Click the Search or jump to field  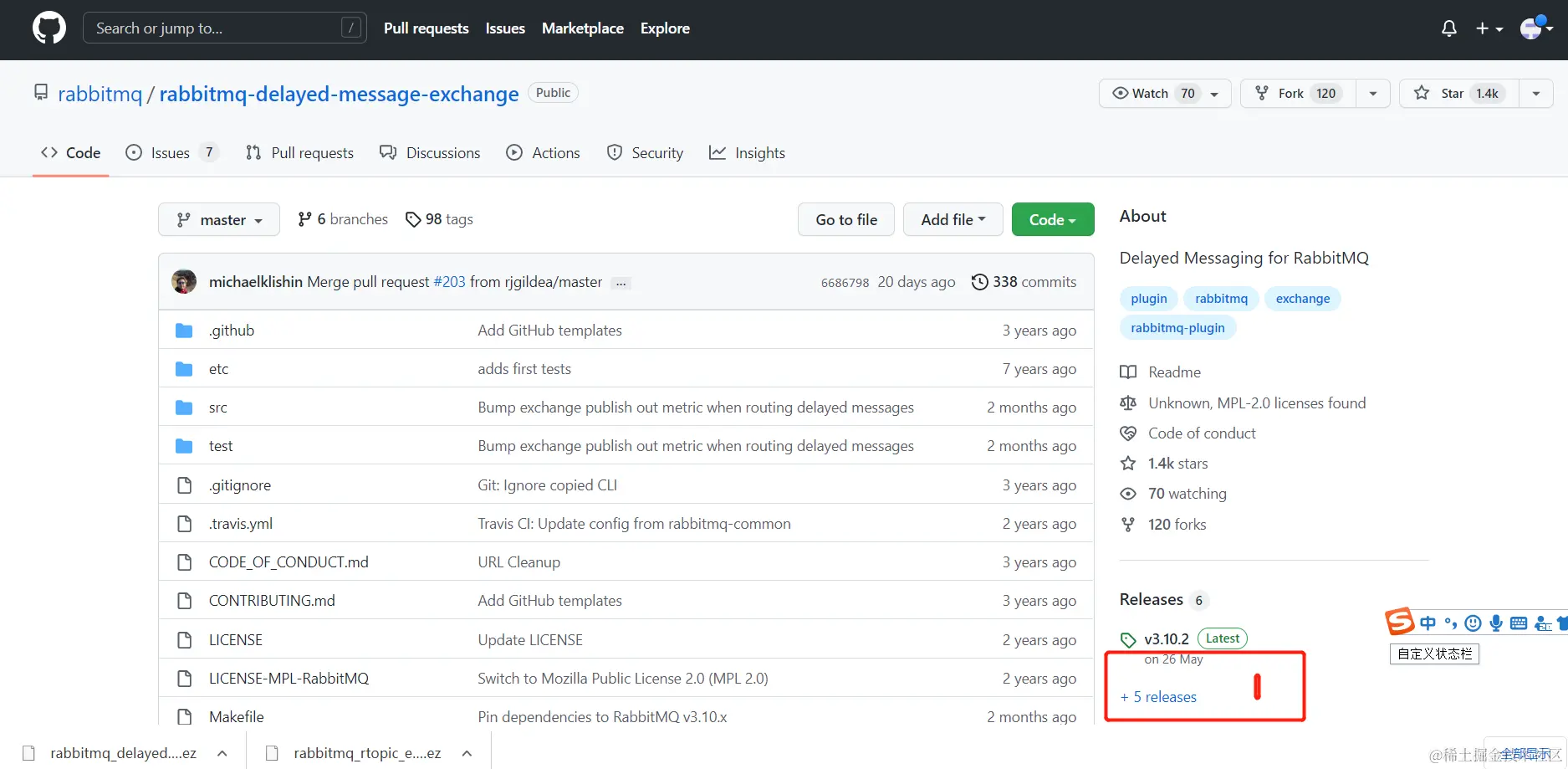pyautogui.click(x=225, y=28)
